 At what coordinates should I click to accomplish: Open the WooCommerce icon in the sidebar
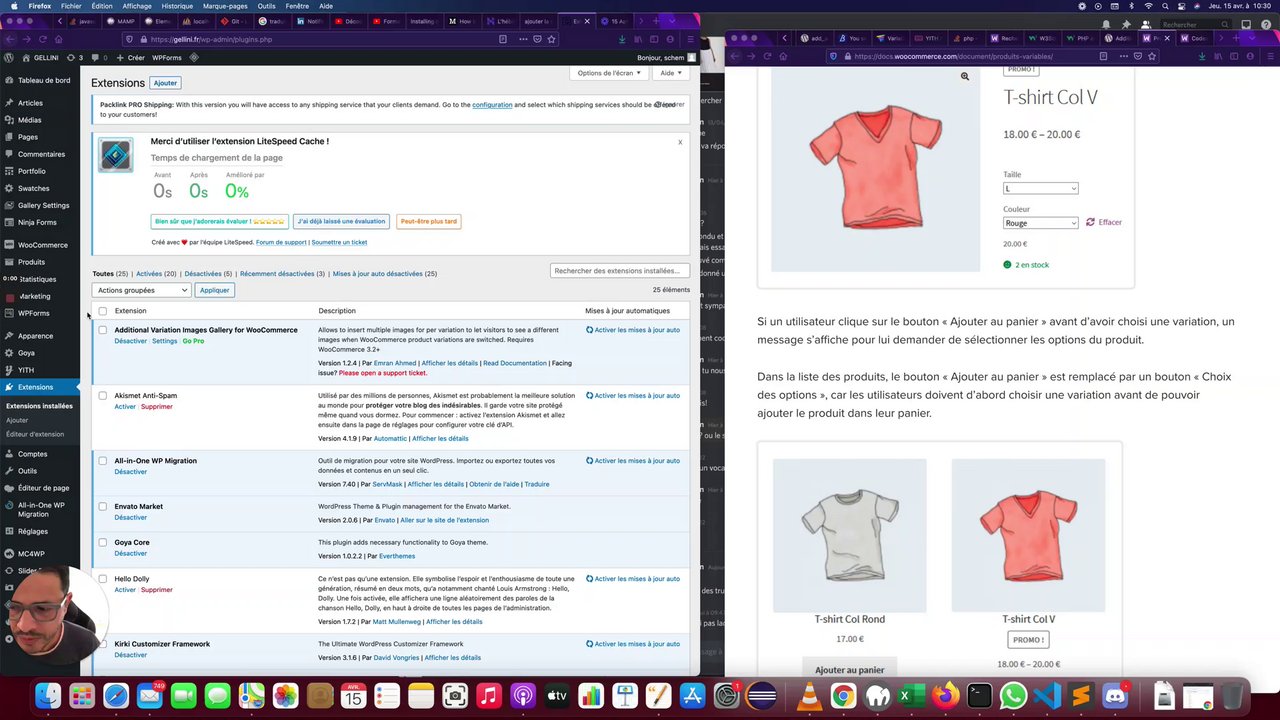pyautogui.click(x=9, y=245)
